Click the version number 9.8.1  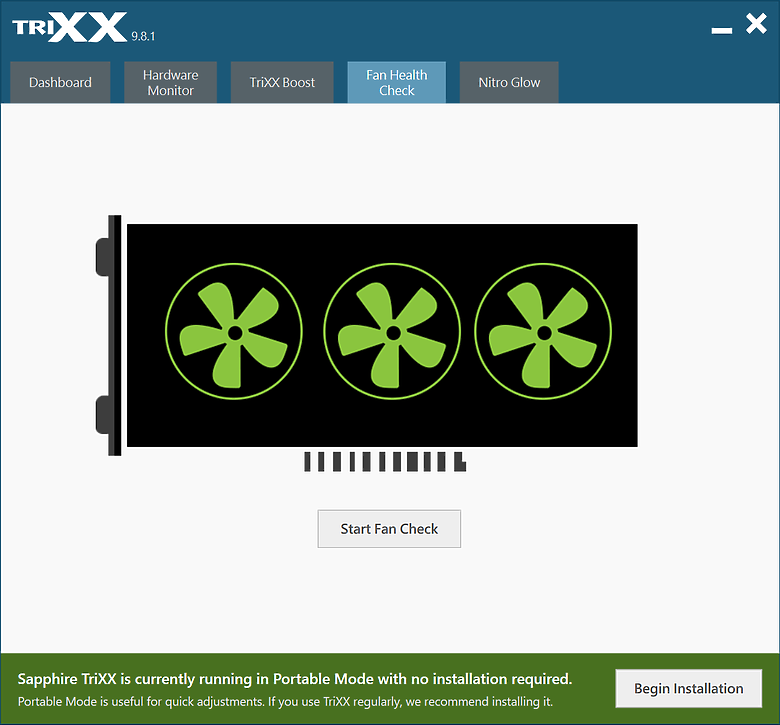tap(143, 36)
